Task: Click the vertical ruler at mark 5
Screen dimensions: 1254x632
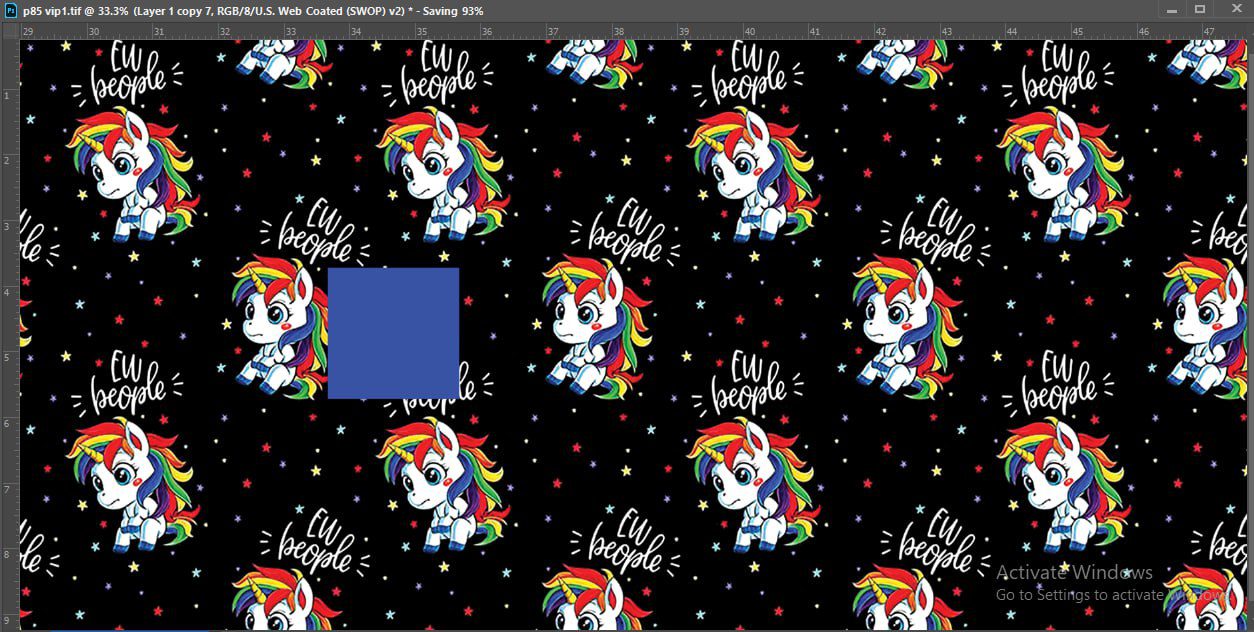Action: point(8,357)
